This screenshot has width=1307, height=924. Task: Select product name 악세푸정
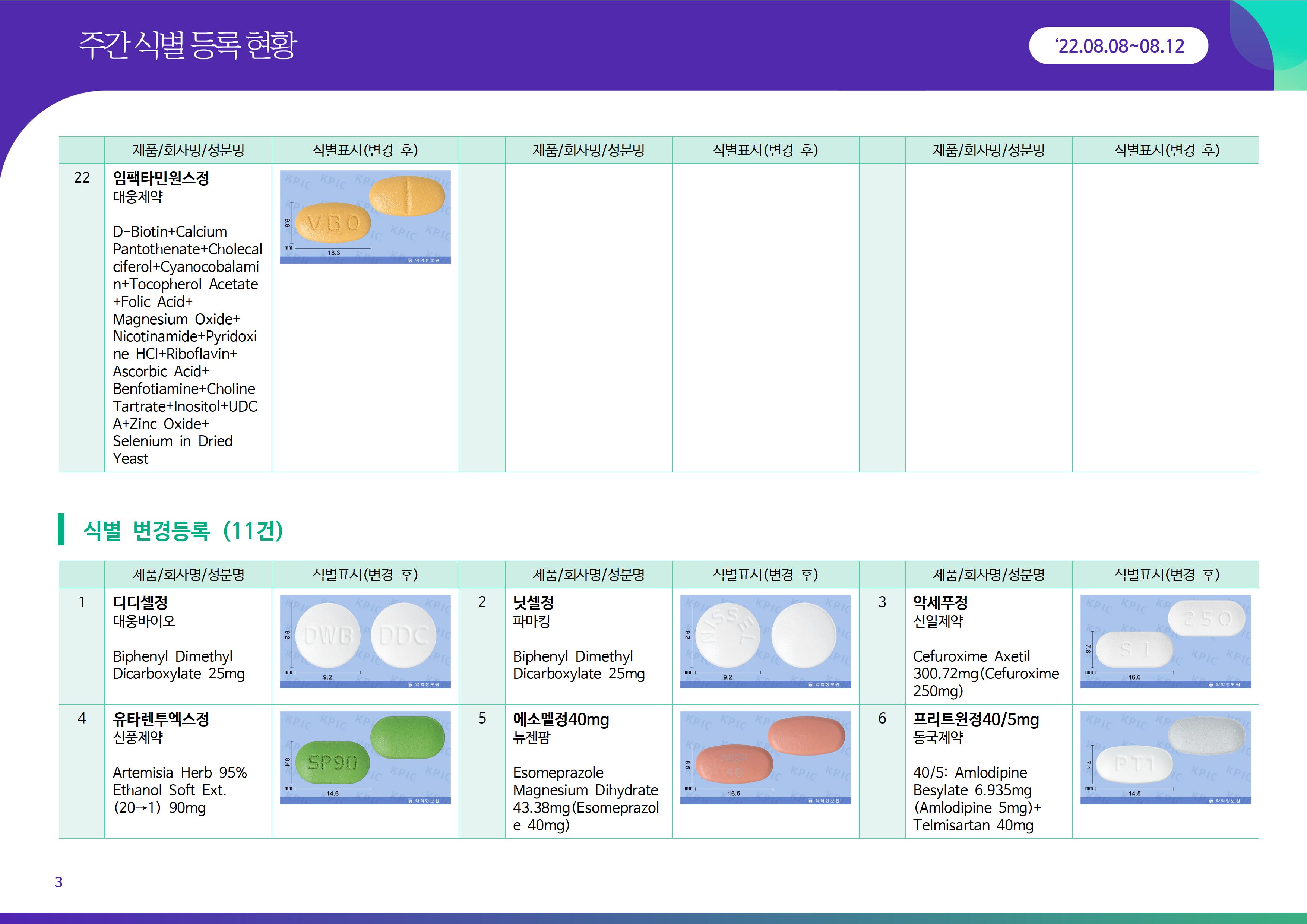940,602
